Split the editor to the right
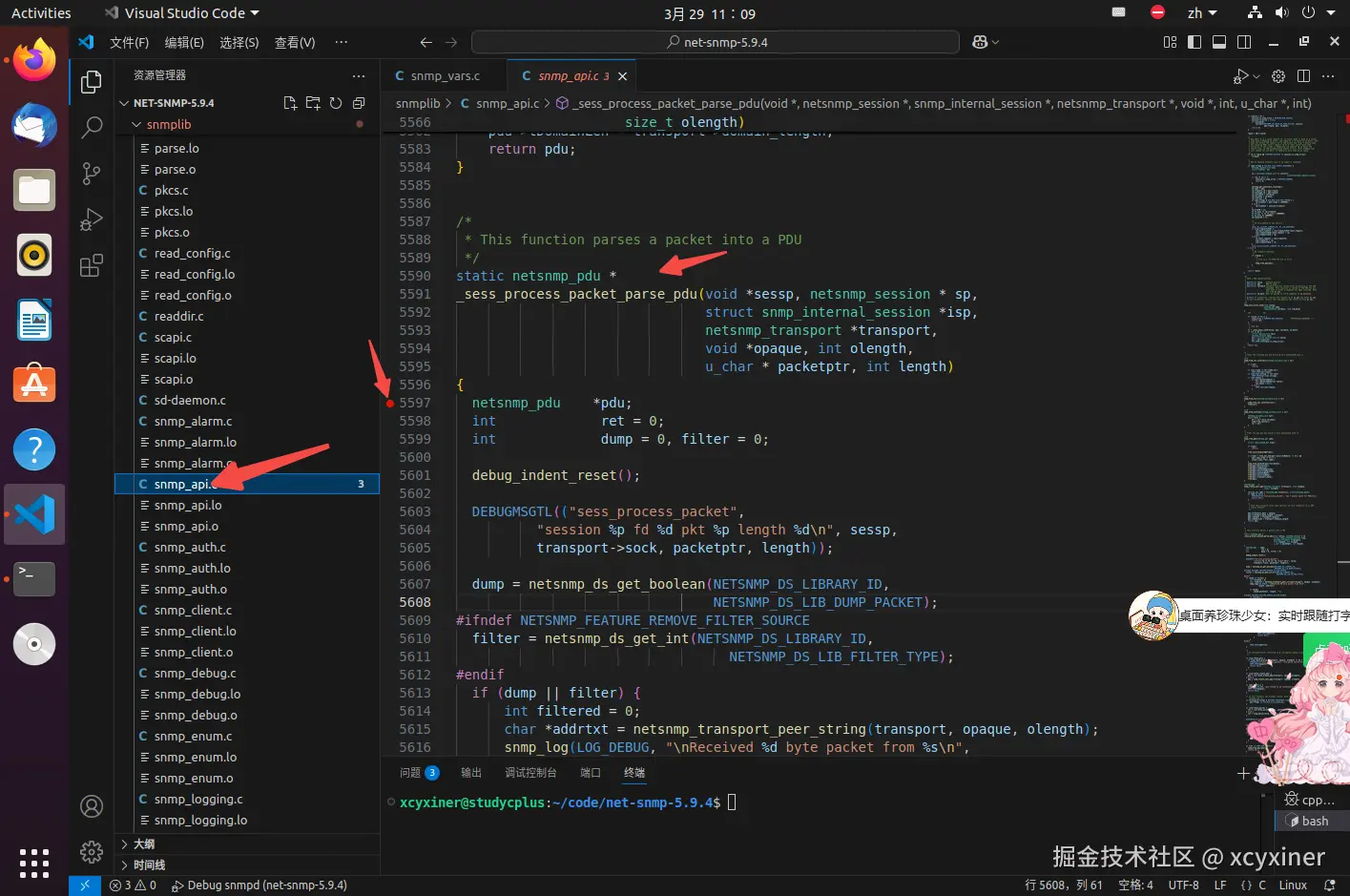The height and width of the screenshot is (896, 1350). click(1303, 76)
